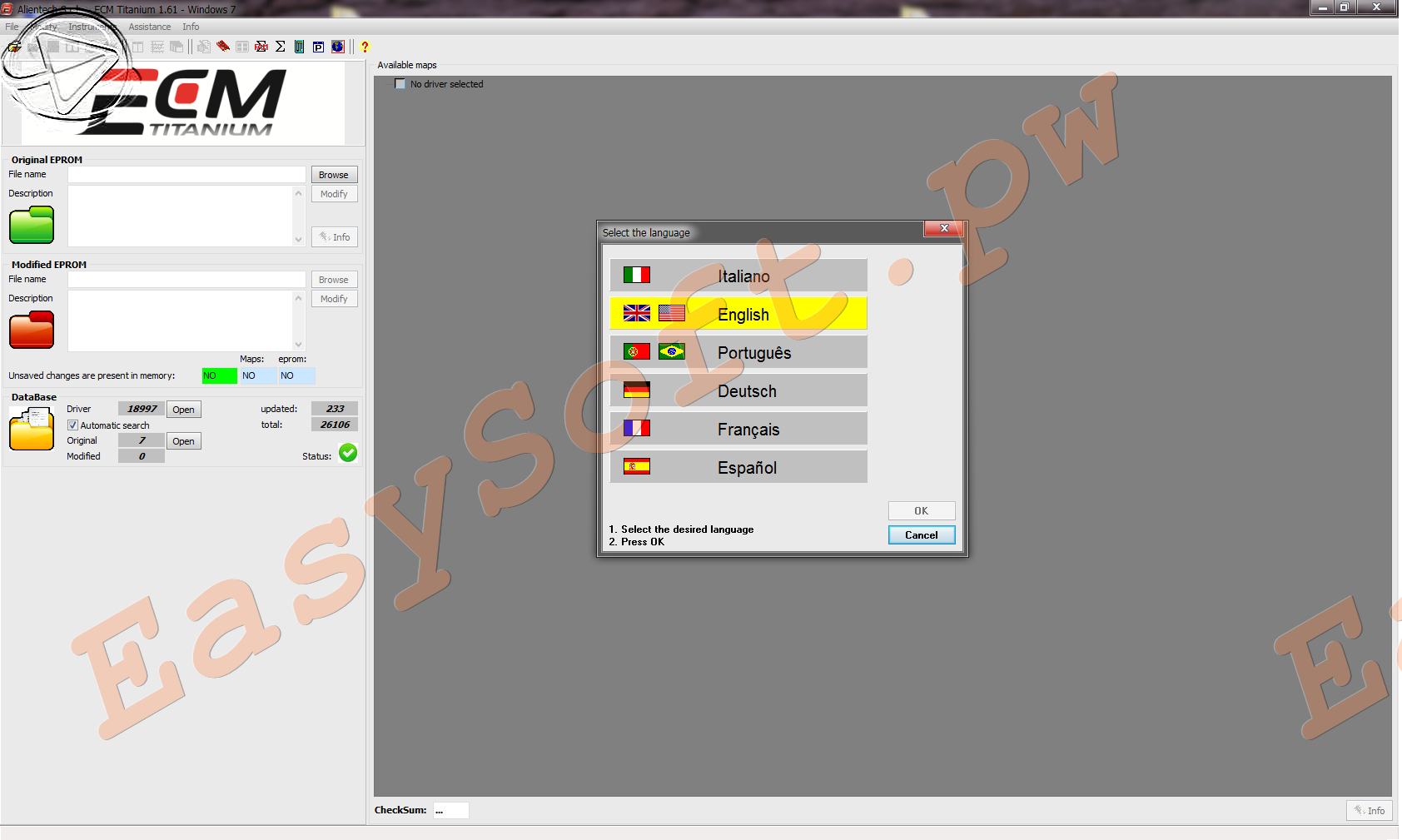The height and width of the screenshot is (840, 1402).
Task: Open the File menu
Action: [12, 27]
